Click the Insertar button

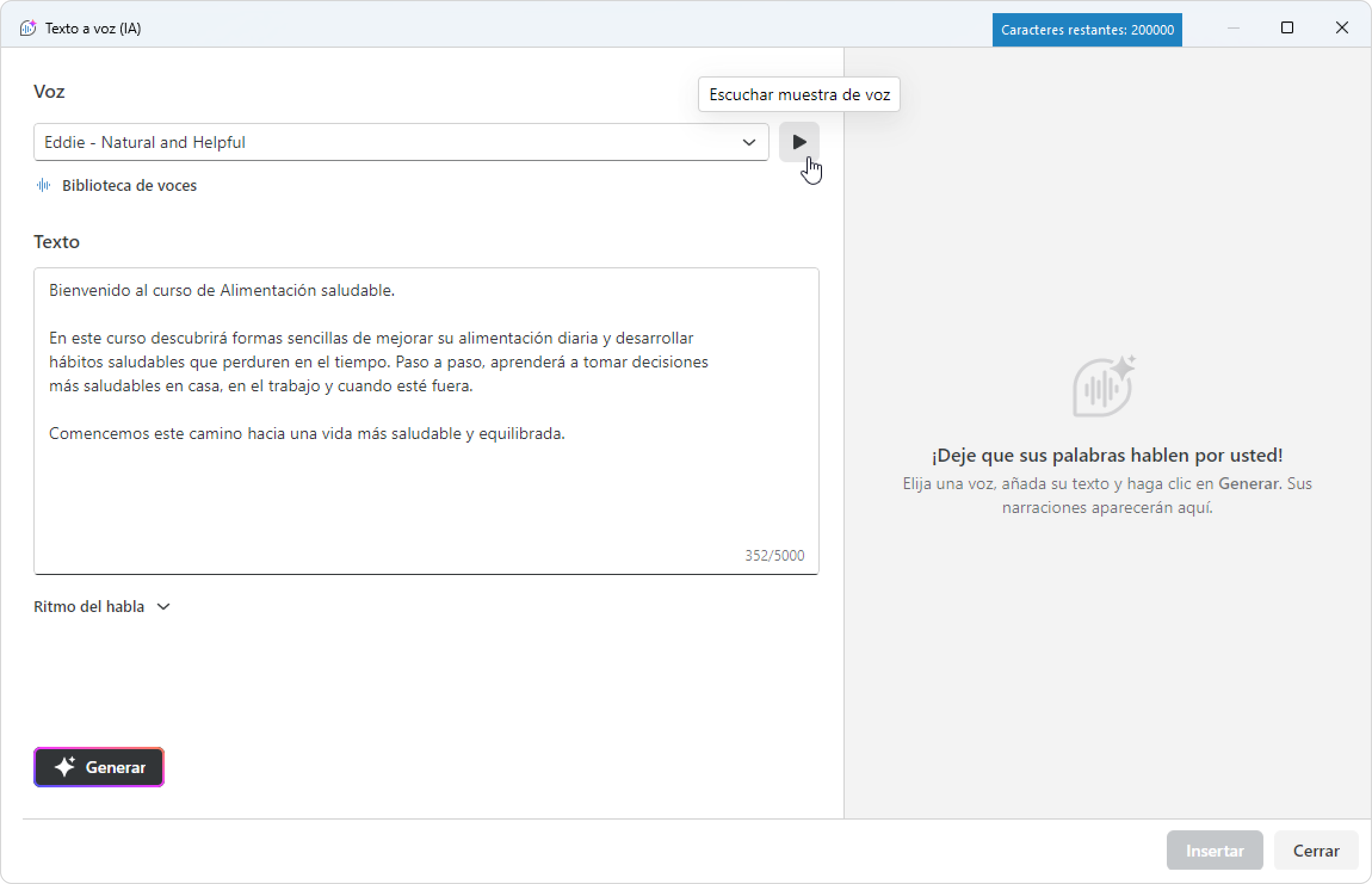[1215, 851]
